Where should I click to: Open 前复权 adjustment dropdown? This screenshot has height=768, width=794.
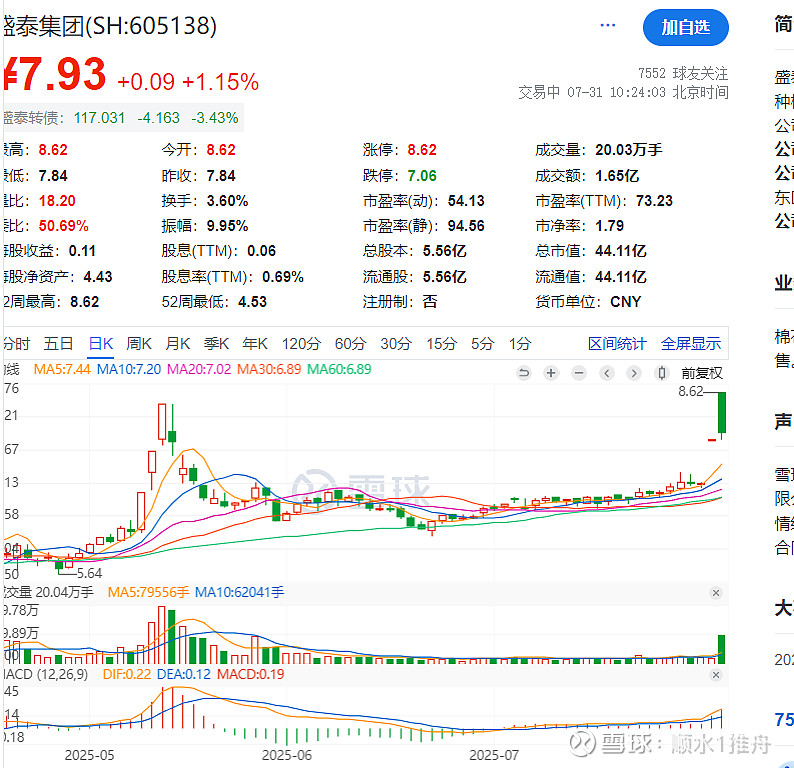tap(702, 374)
